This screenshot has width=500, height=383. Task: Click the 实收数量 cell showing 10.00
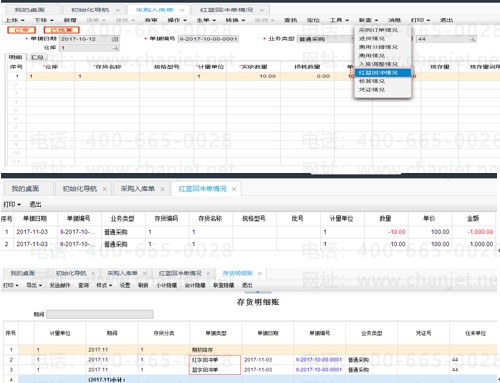point(254,76)
